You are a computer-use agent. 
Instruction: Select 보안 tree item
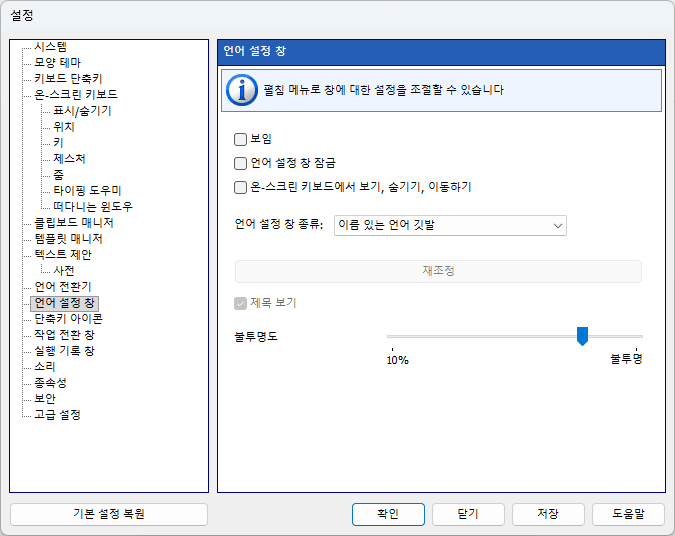click(45, 399)
